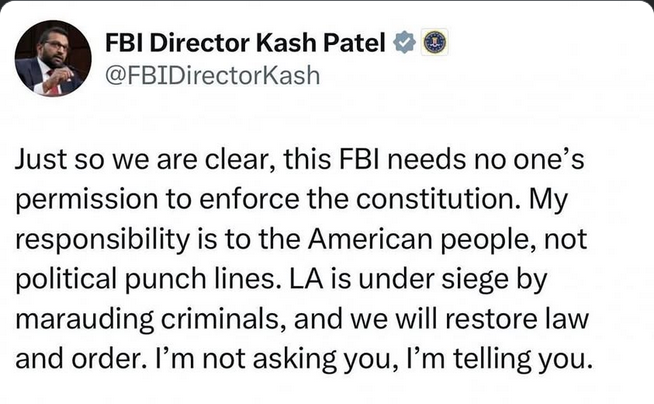Click the FBI seal affiliation badge

click(434, 43)
